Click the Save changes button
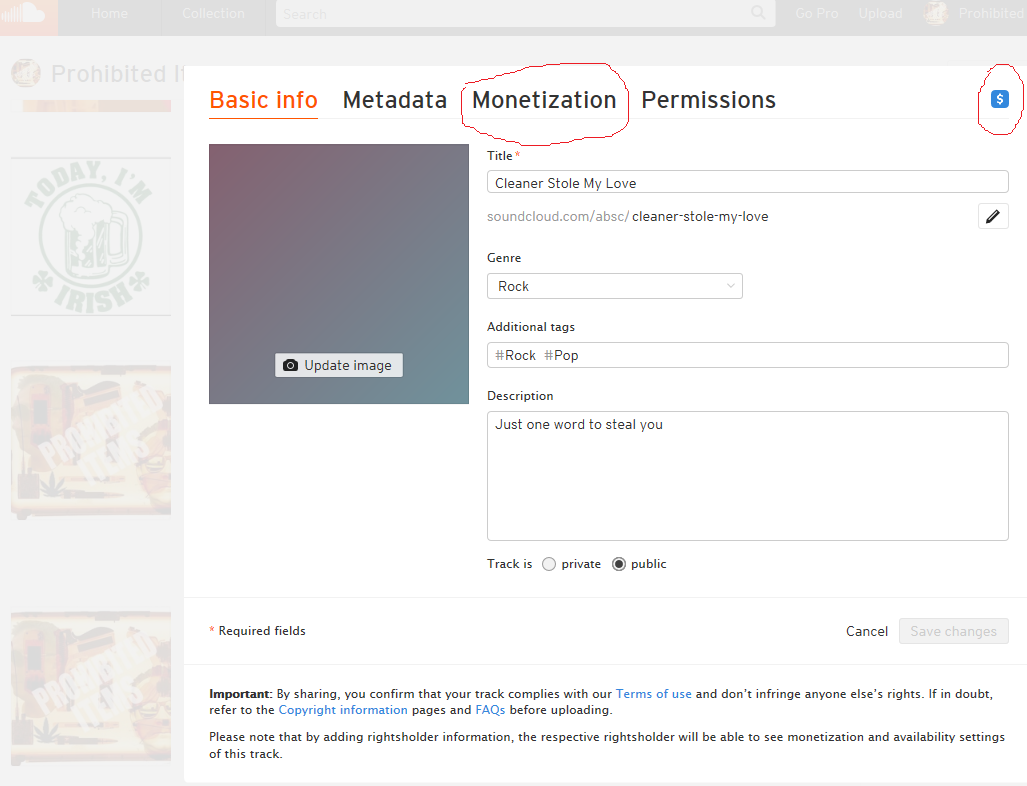 (953, 631)
